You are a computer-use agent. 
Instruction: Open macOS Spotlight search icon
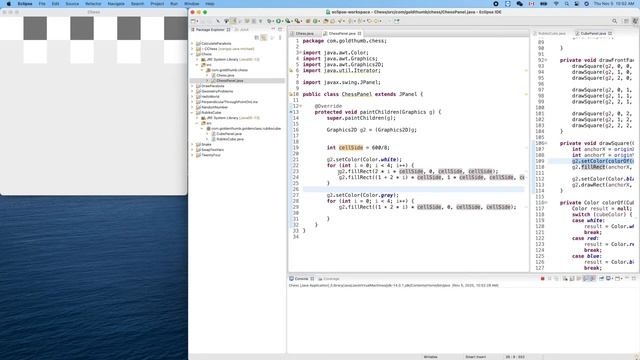(x=567, y=4)
